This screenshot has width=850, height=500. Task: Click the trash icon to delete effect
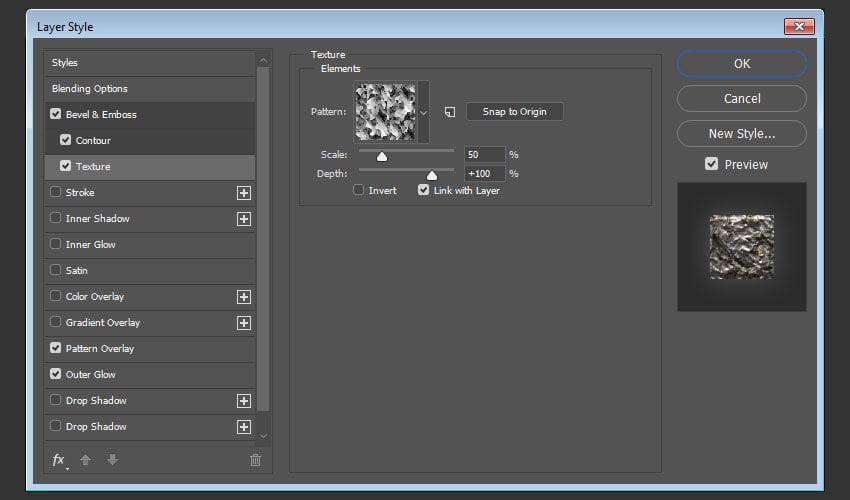(x=255, y=460)
